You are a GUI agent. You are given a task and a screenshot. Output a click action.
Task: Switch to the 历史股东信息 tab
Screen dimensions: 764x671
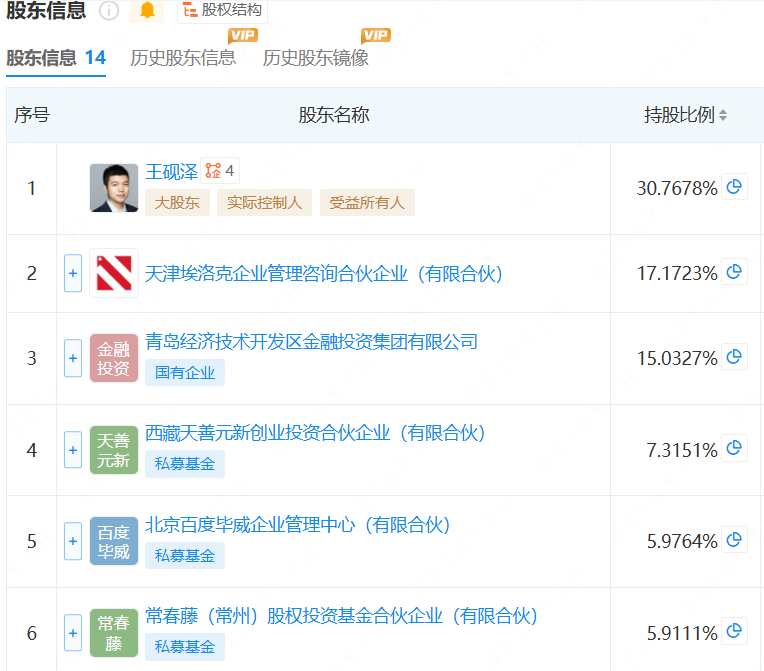(183, 58)
